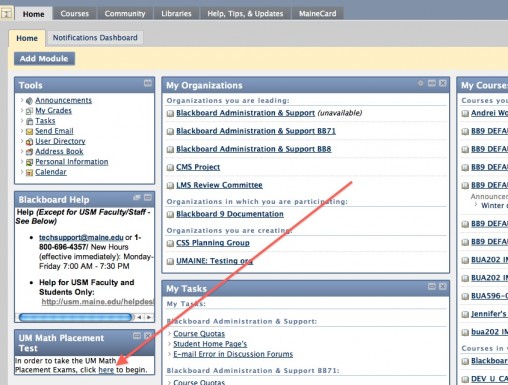Click the Tasks clipboard icon

29,121
